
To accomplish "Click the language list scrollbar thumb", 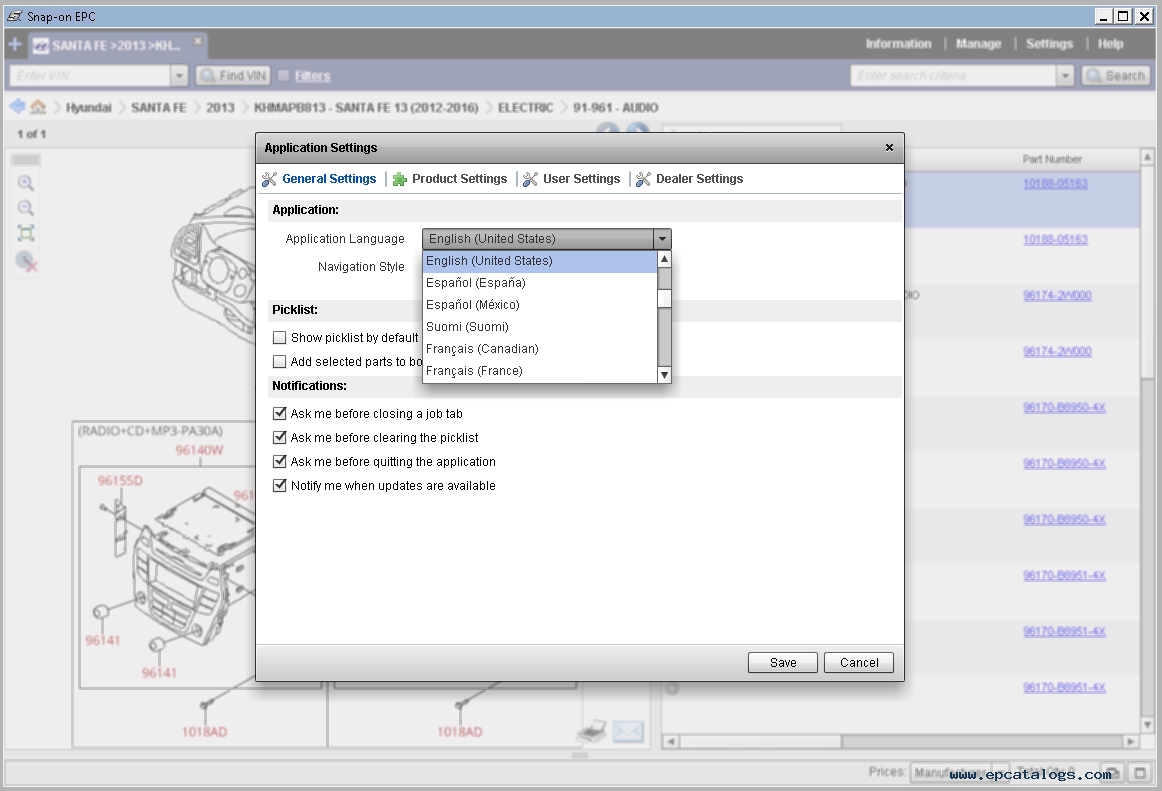I will click(665, 298).
